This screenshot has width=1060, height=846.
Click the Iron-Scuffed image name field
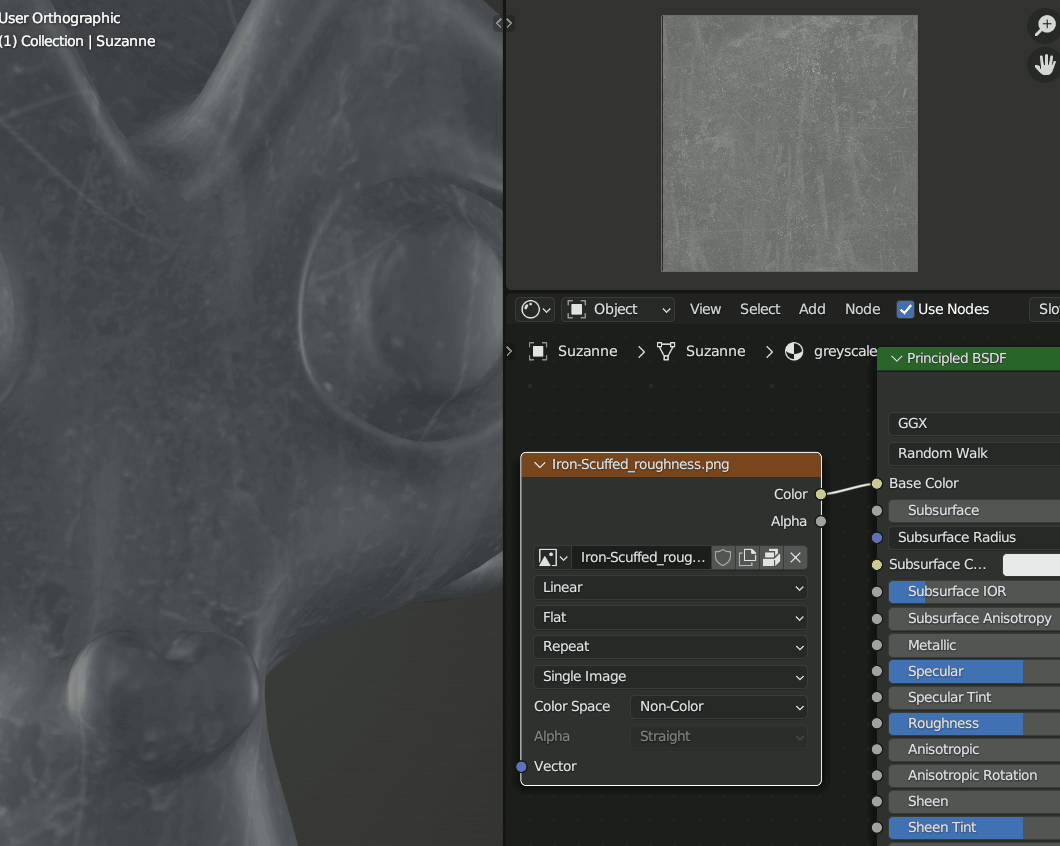pyautogui.click(x=643, y=557)
